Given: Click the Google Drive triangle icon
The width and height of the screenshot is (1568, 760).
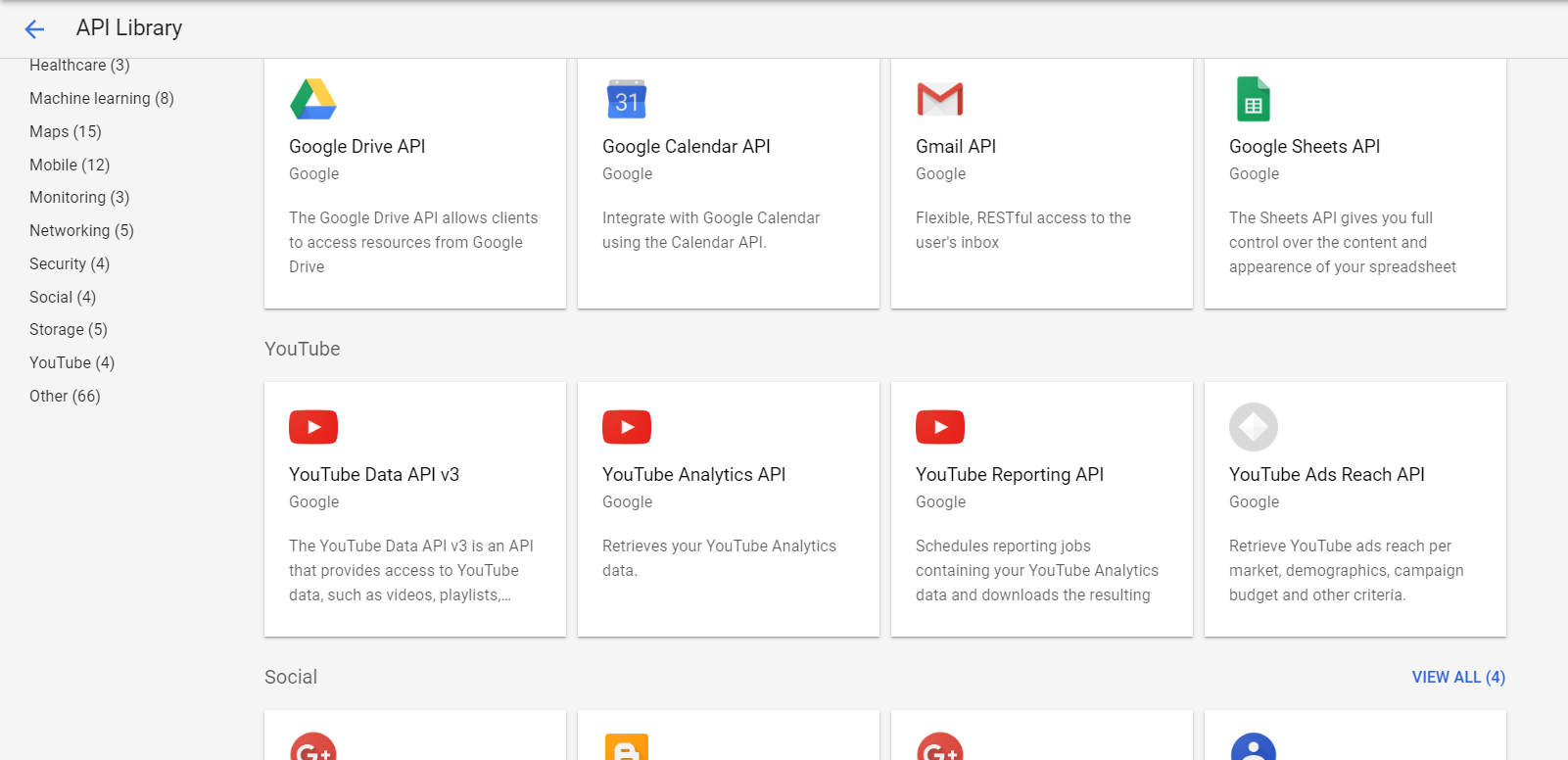Looking at the screenshot, I should 313,99.
